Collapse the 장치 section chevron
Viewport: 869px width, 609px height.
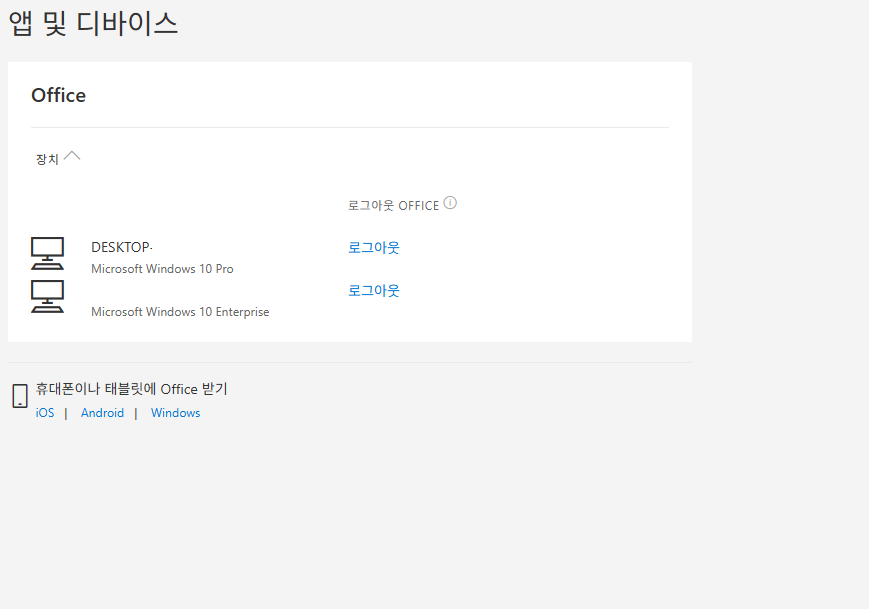pyautogui.click(x=72, y=156)
